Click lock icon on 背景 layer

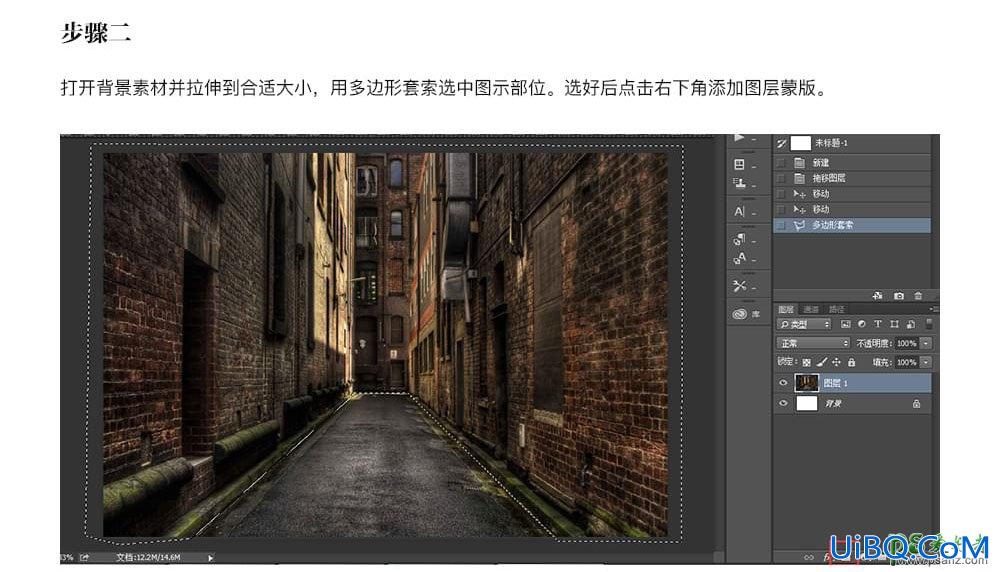(x=916, y=404)
